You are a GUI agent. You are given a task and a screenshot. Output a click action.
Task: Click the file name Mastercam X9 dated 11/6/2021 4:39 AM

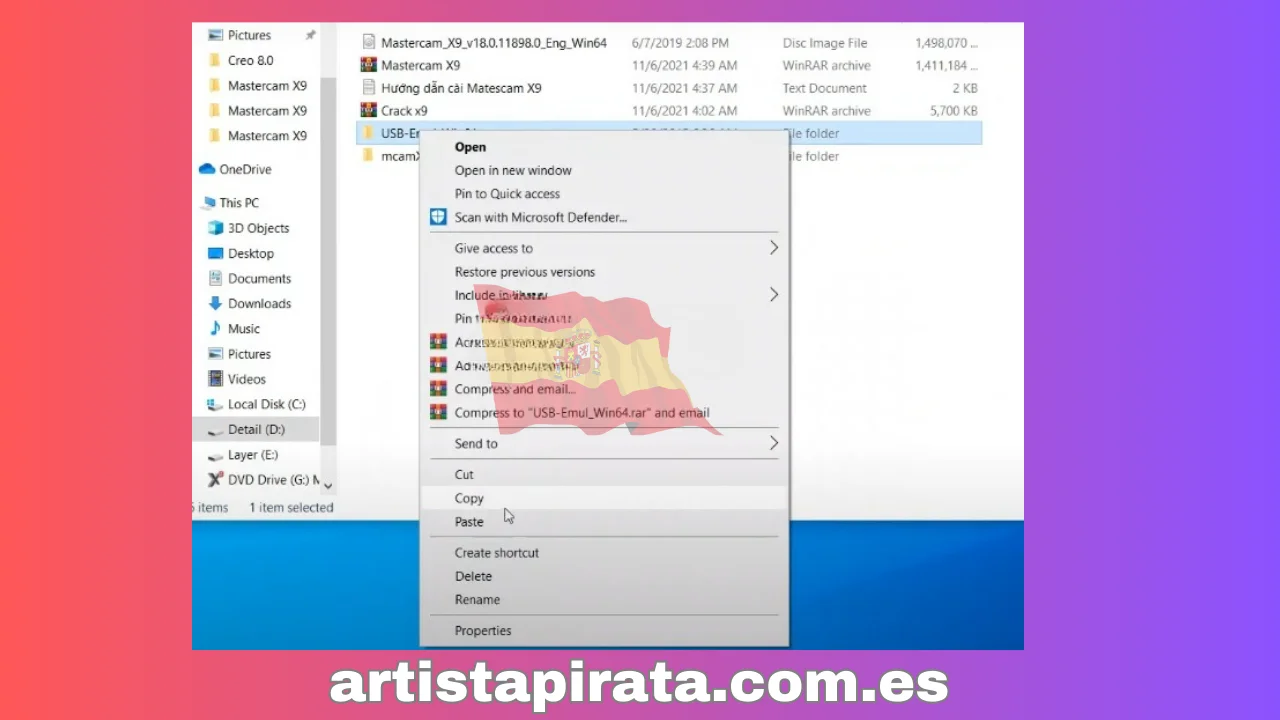point(420,65)
